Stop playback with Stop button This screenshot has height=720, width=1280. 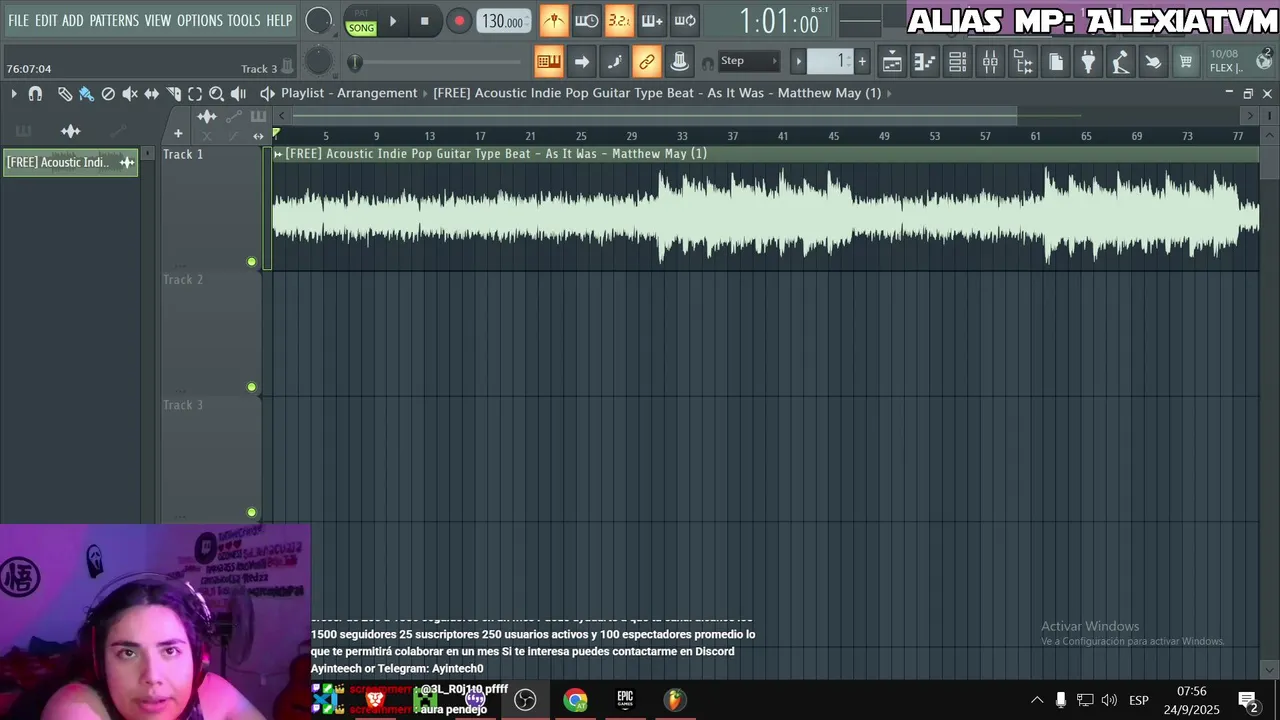pos(425,21)
